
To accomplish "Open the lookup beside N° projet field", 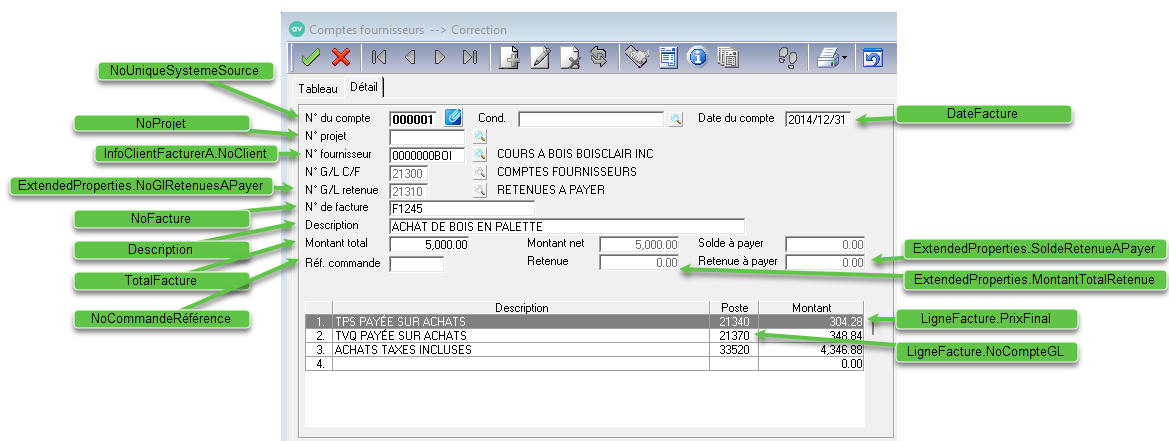I will (x=480, y=137).
